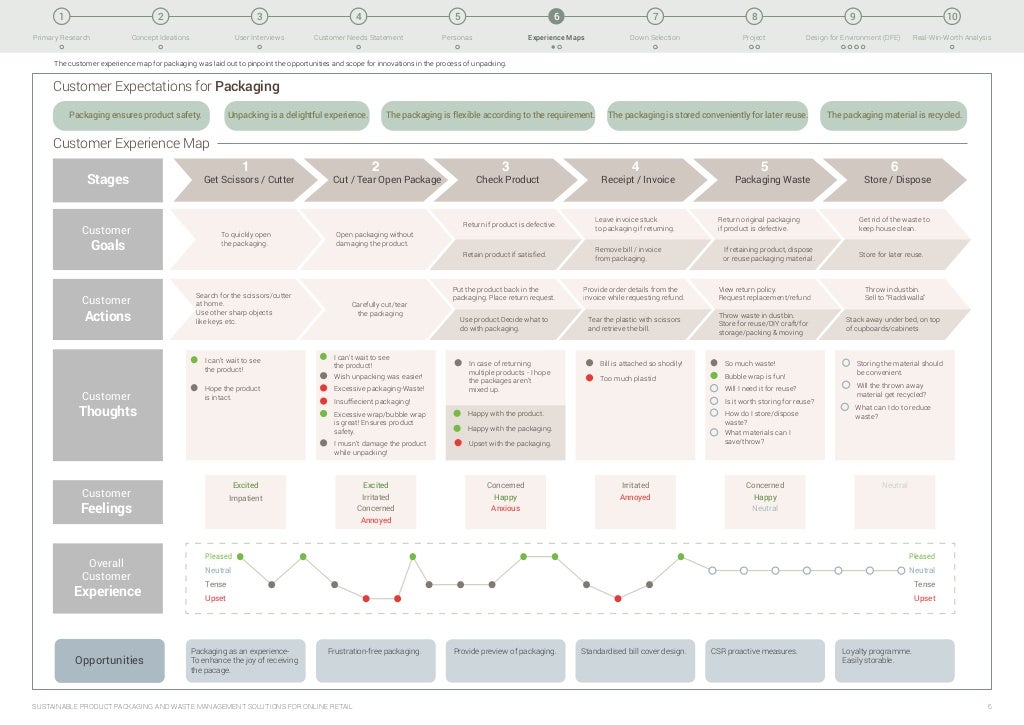Click 'Impatient' feeling under stage 1
This screenshot has width=1024, height=725.
click(246, 498)
